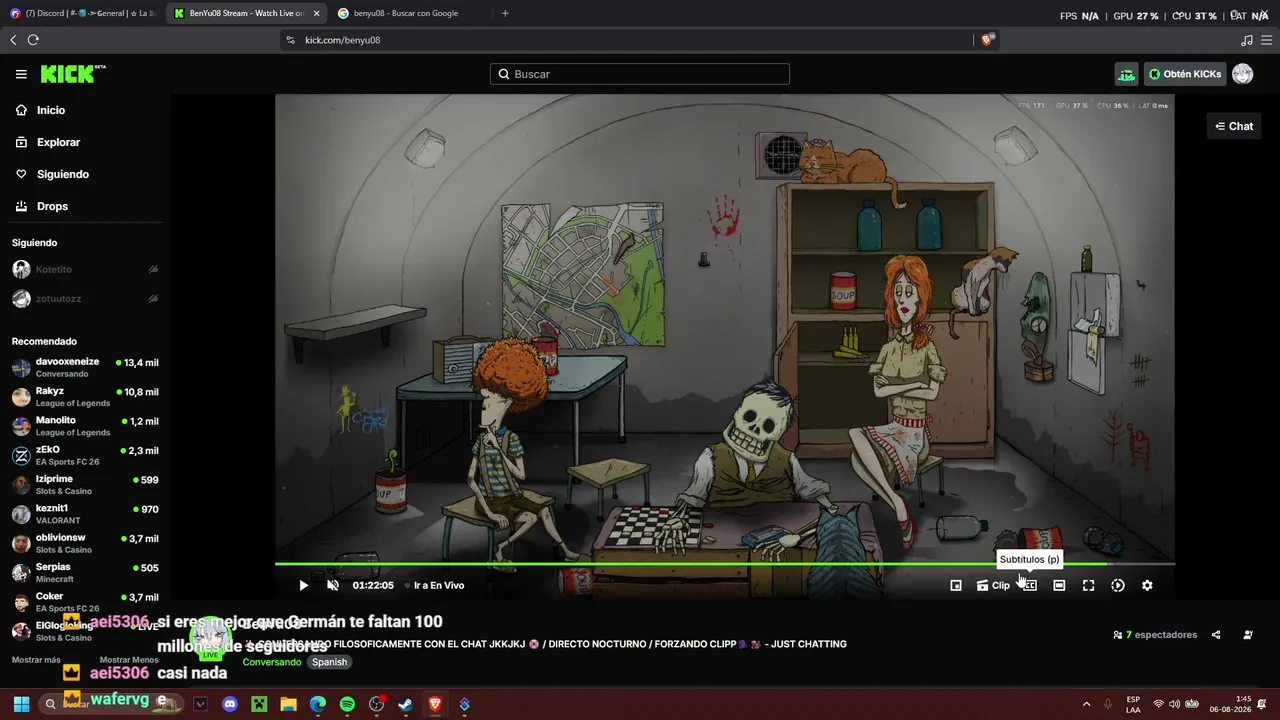Click the Windows taskbar search box
This screenshot has height=720, width=1280.
110,704
